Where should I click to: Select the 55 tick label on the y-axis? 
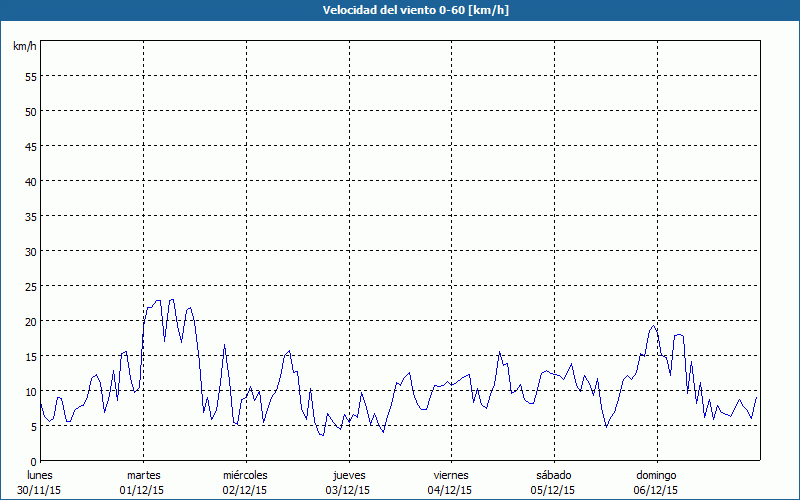click(x=30, y=76)
